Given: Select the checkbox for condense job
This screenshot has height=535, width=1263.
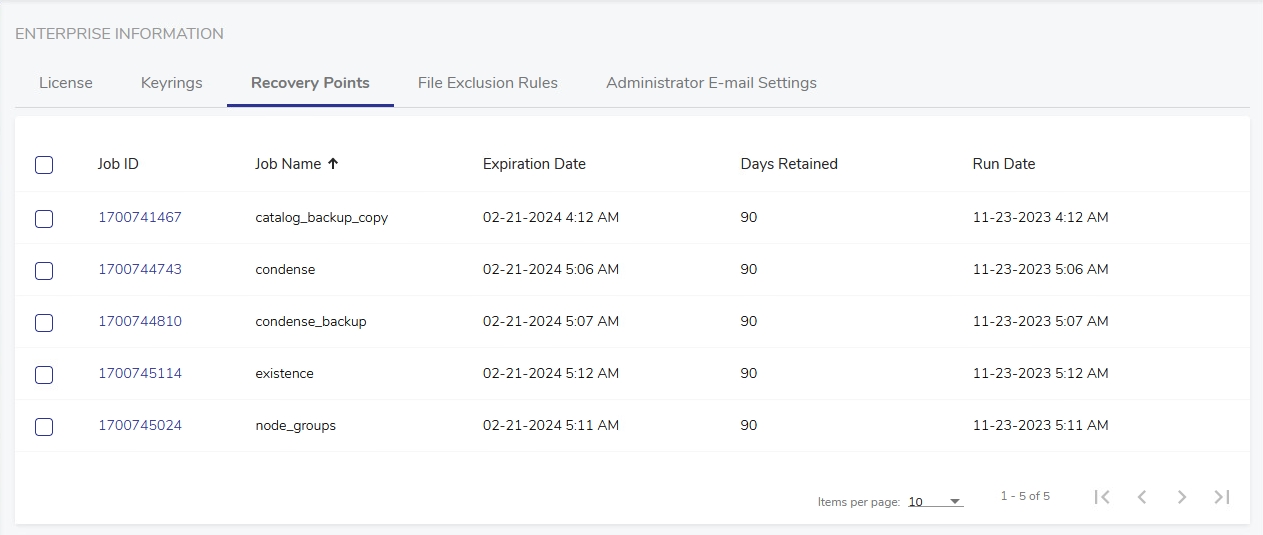Looking at the screenshot, I should coord(44,270).
